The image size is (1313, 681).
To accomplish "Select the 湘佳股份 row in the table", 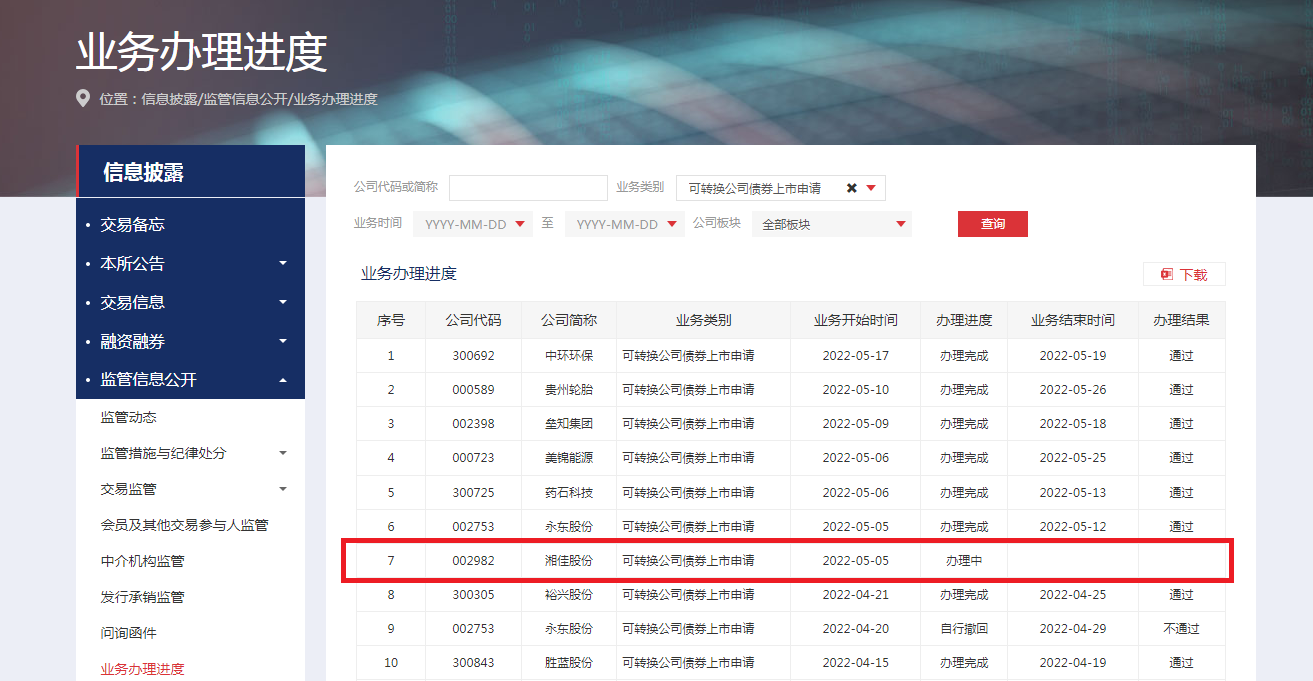I will (567, 561).
